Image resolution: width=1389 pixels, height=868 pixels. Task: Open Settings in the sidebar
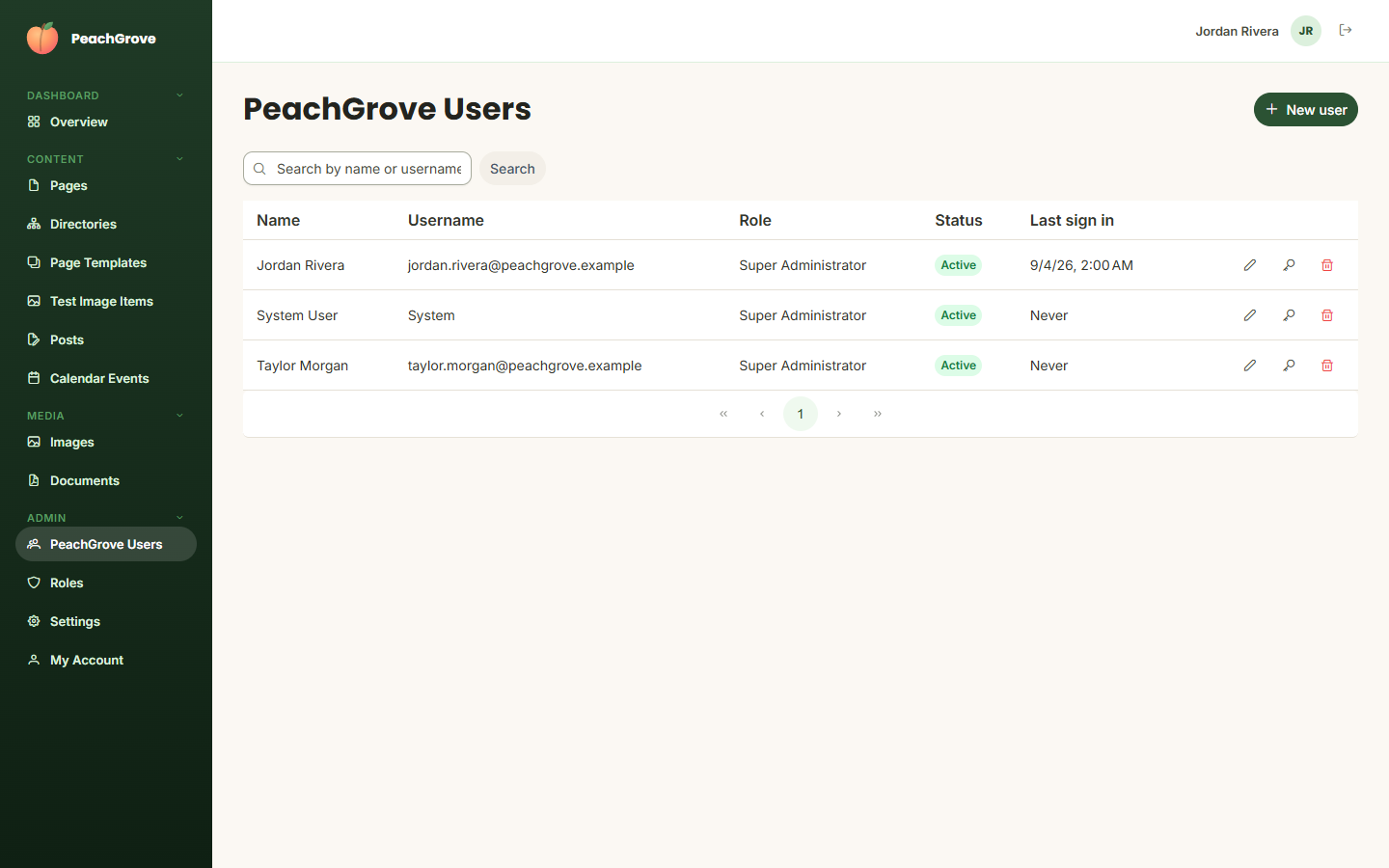[x=106, y=621]
